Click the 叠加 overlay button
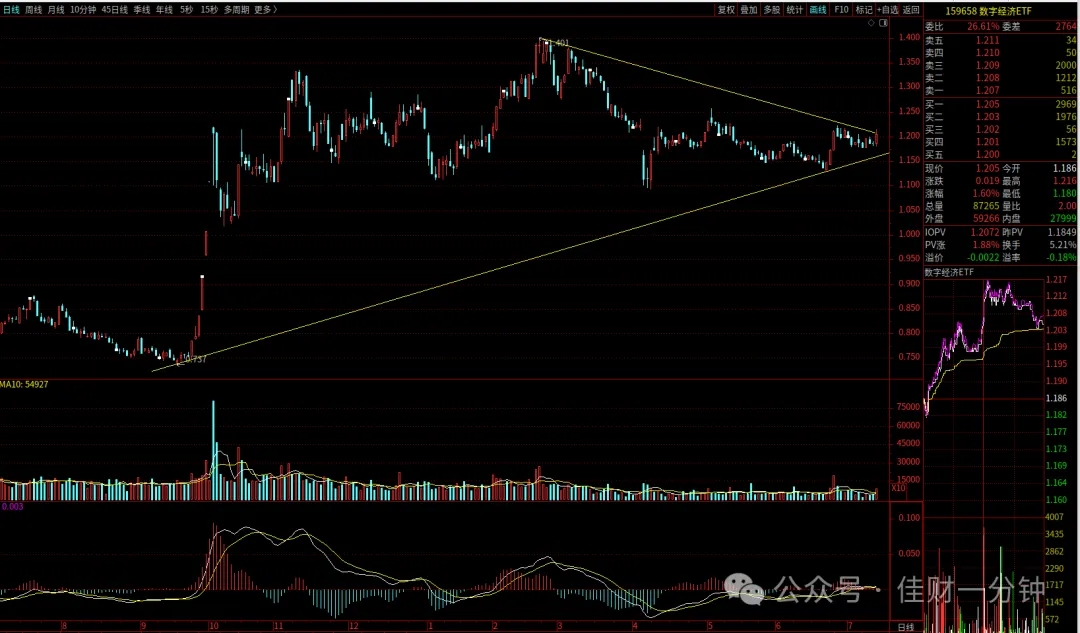The image size is (1080, 633). coord(749,10)
